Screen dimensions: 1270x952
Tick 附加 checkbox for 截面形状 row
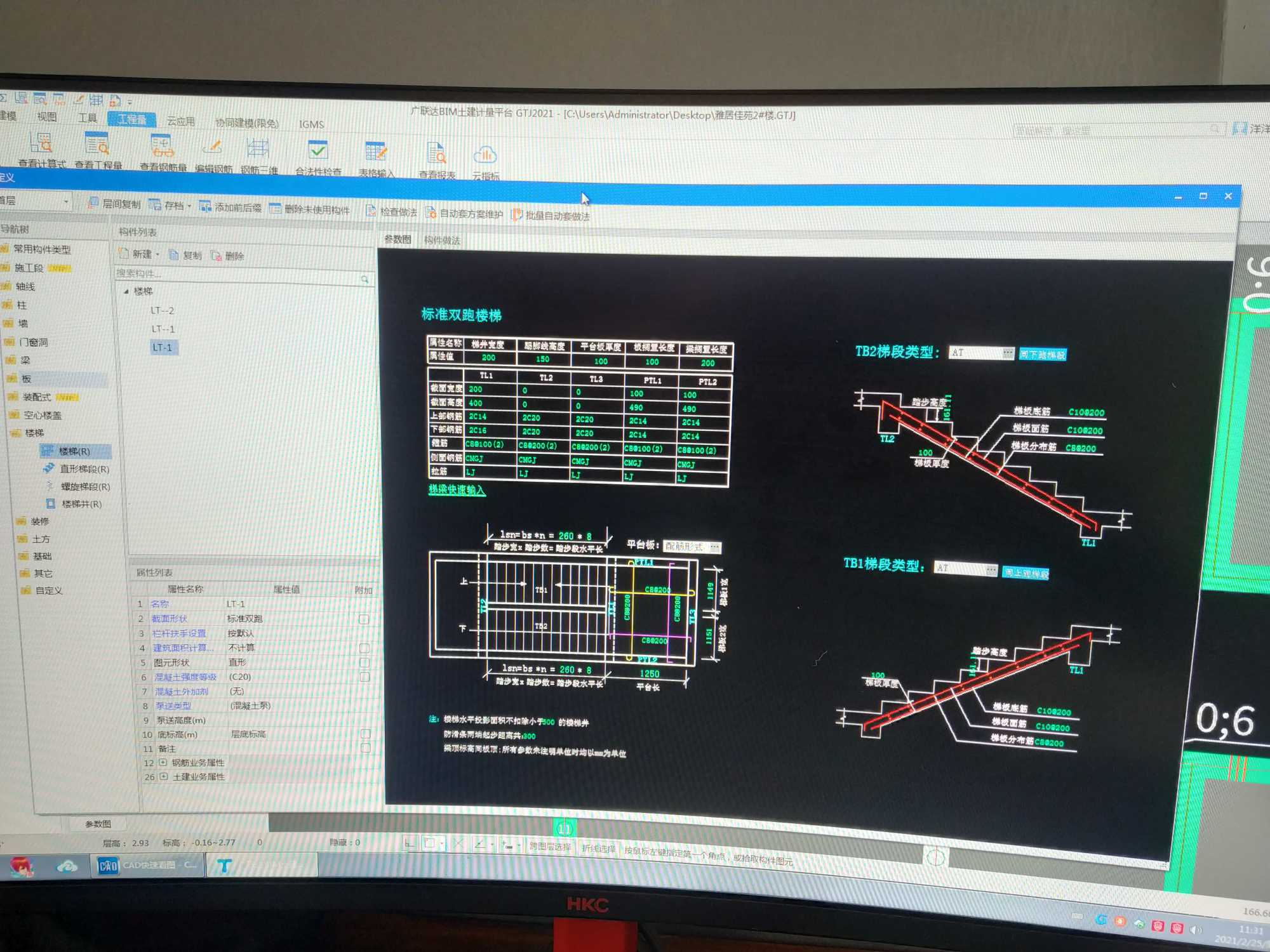pos(364,619)
